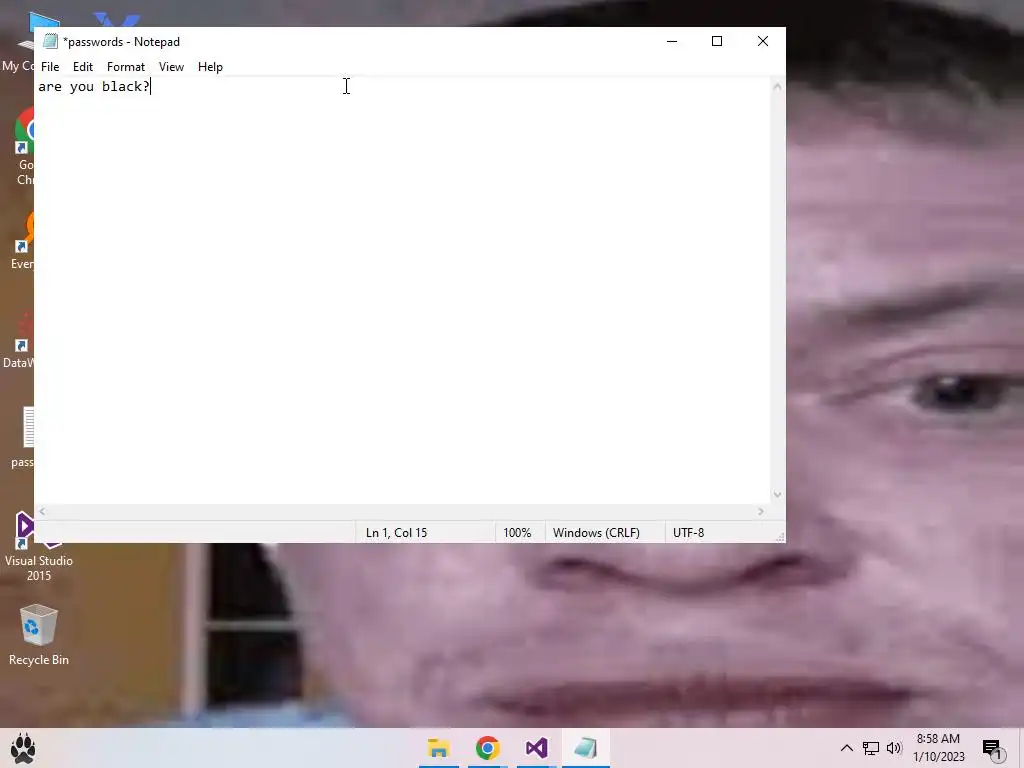Switch to Visual Studio on the taskbar
Screen dimensions: 1024x768
click(x=537, y=748)
